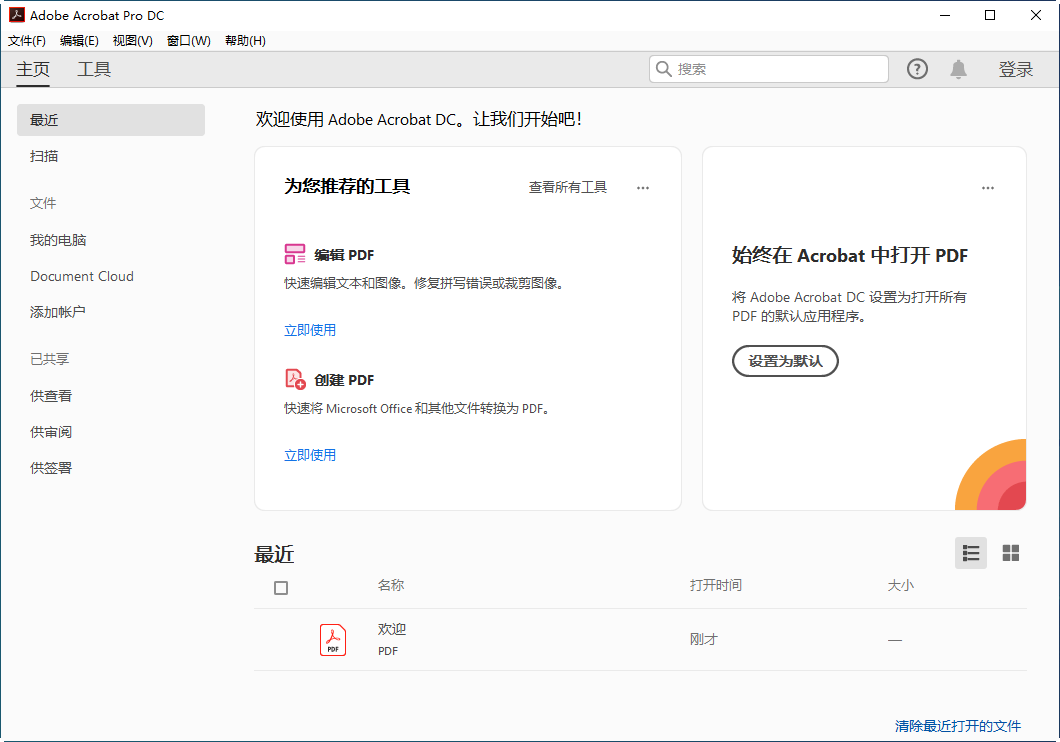Sort recent files by 大小 column

[x=900, y=585]
